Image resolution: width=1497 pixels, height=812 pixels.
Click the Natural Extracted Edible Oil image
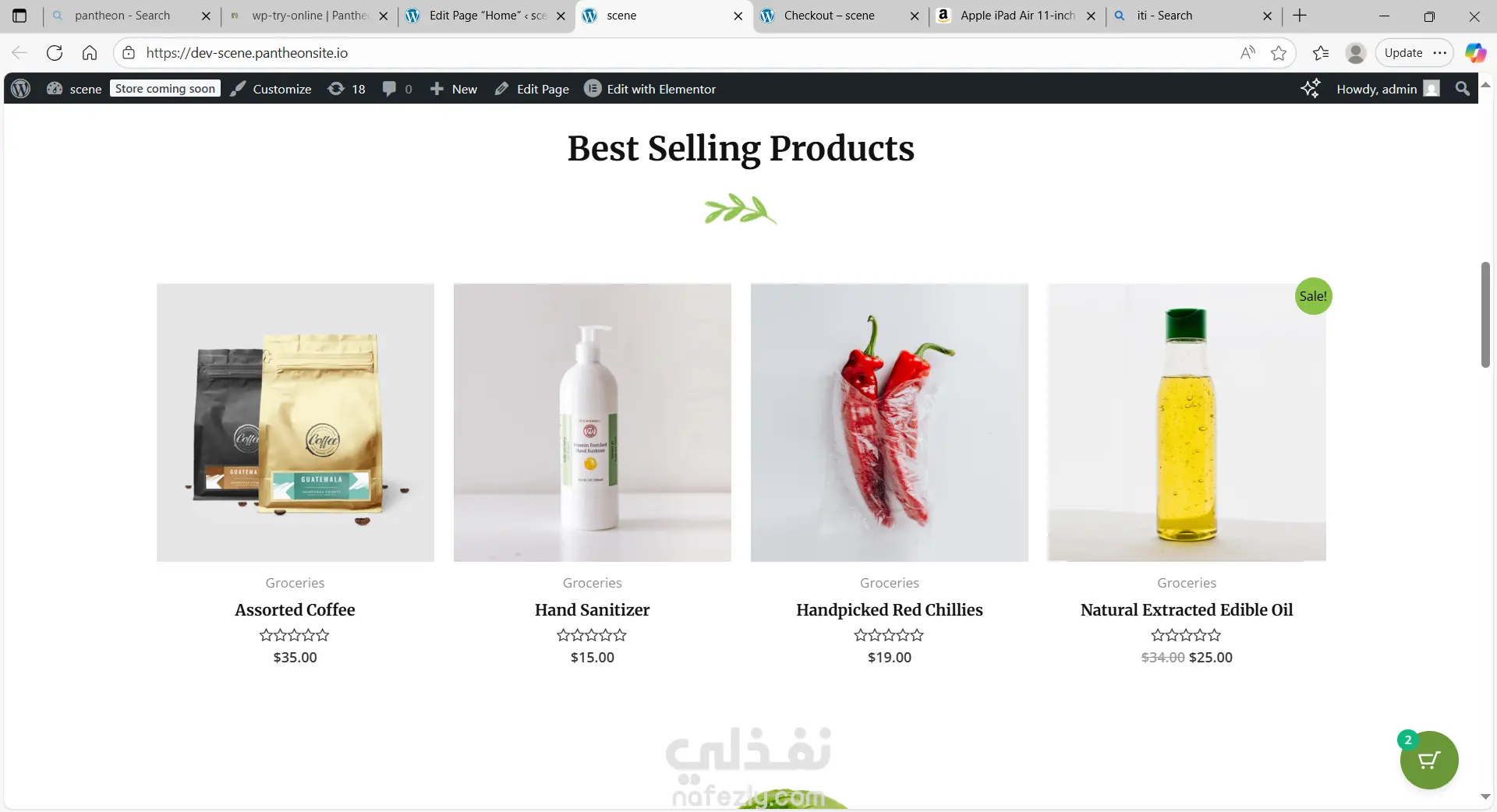click(x=1186, y=422)
